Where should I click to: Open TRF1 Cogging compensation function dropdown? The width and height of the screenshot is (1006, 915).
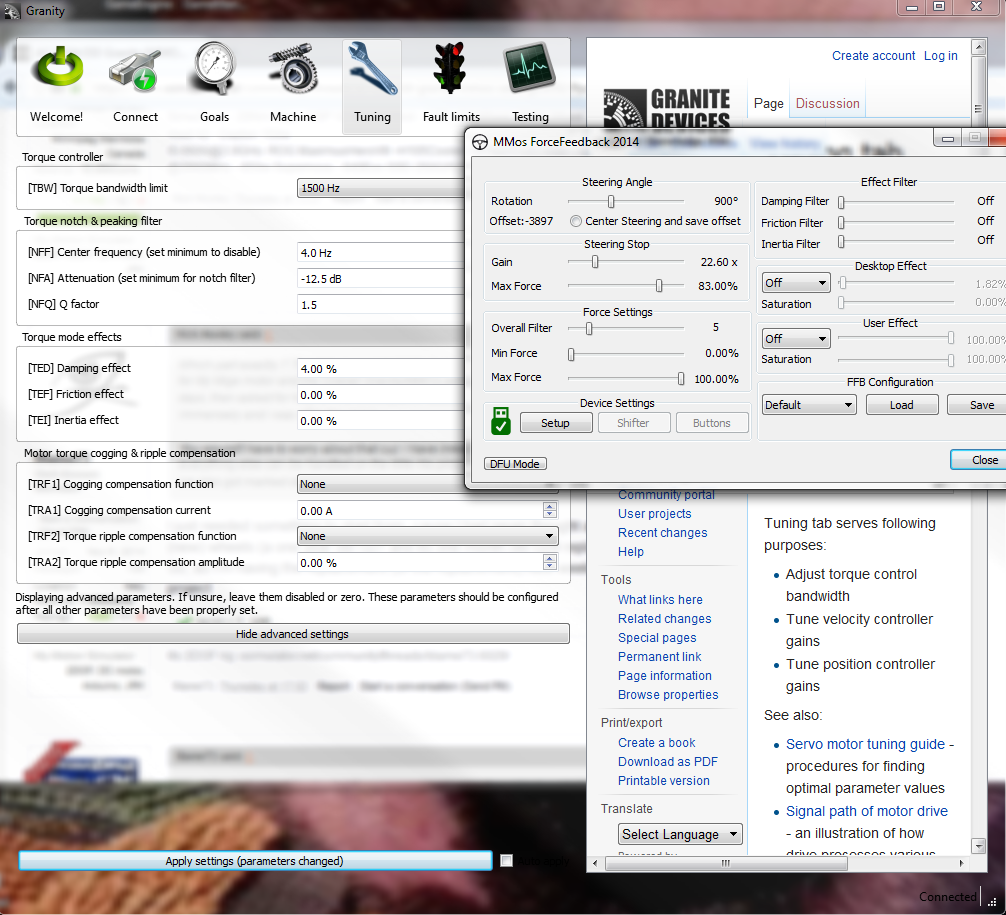[382, 484]
